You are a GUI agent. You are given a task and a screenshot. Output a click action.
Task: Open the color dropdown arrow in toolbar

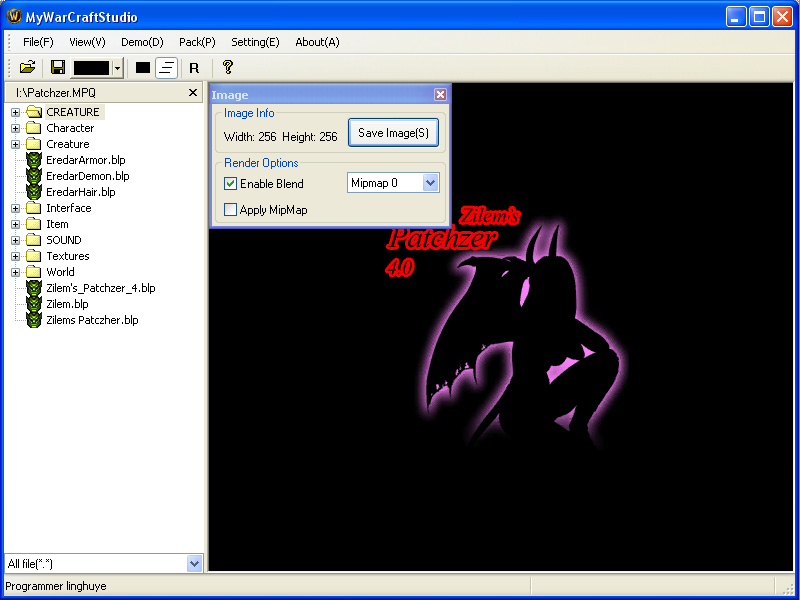coord(118,67)
